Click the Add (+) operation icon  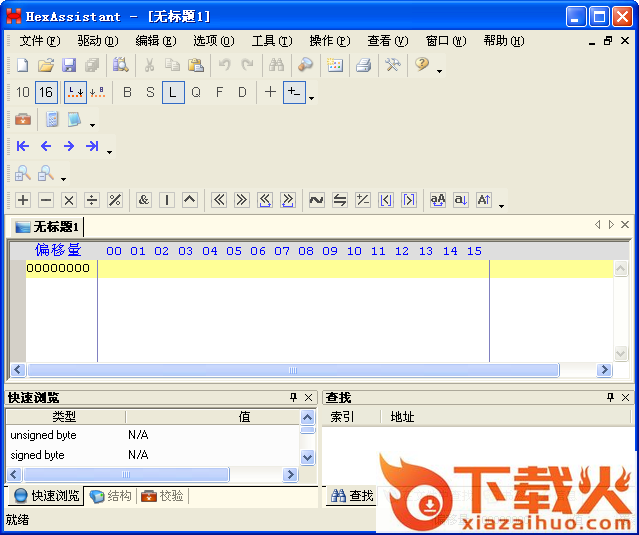tap(23, 200)
